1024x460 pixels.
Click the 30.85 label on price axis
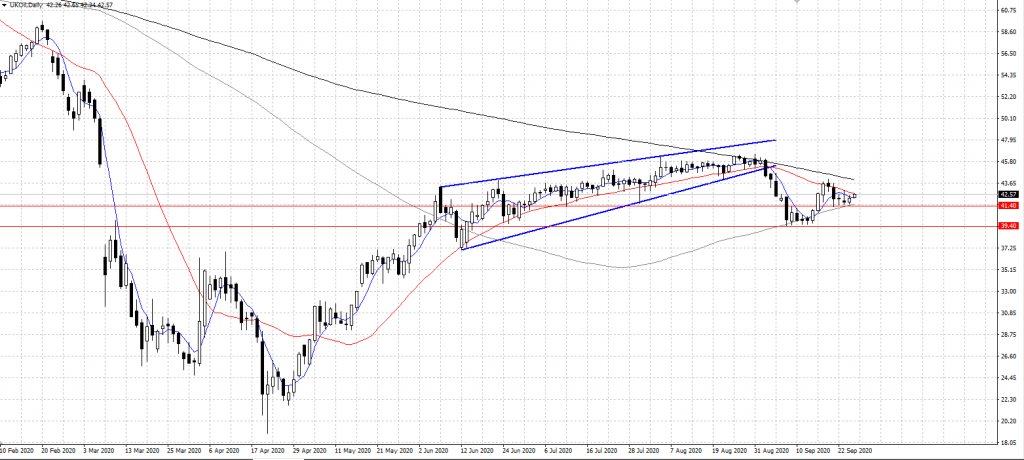coord(1008,313)
